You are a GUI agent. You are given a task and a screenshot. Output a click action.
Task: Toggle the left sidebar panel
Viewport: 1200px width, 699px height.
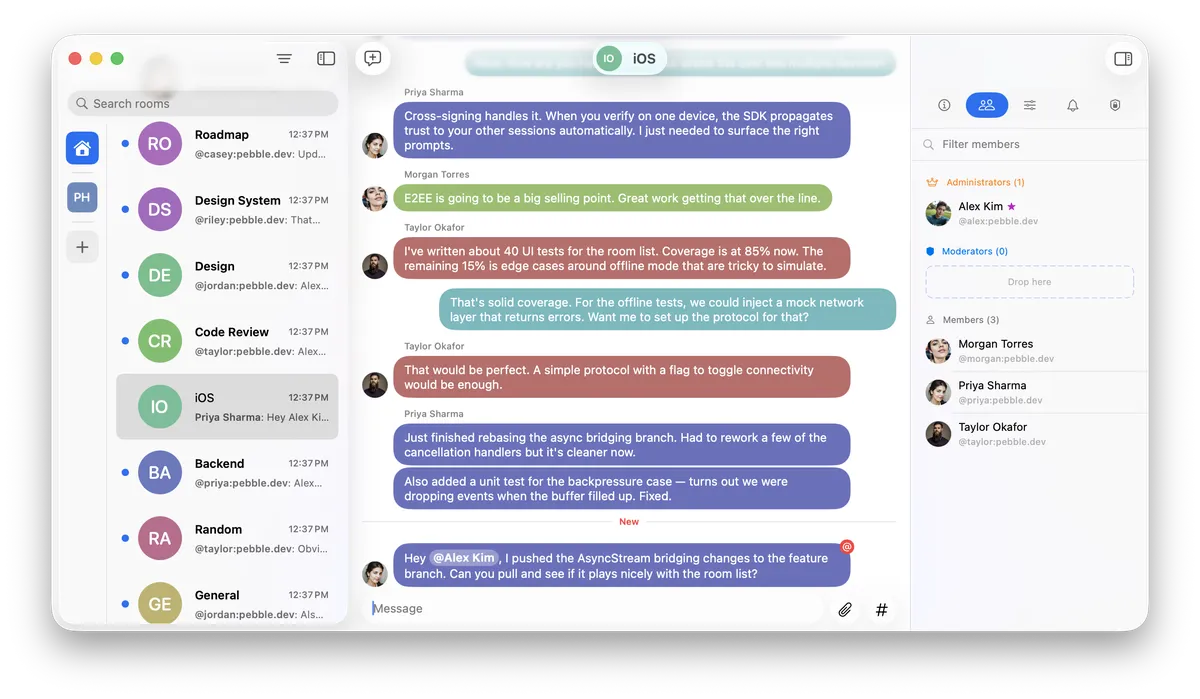click(326, 58)
